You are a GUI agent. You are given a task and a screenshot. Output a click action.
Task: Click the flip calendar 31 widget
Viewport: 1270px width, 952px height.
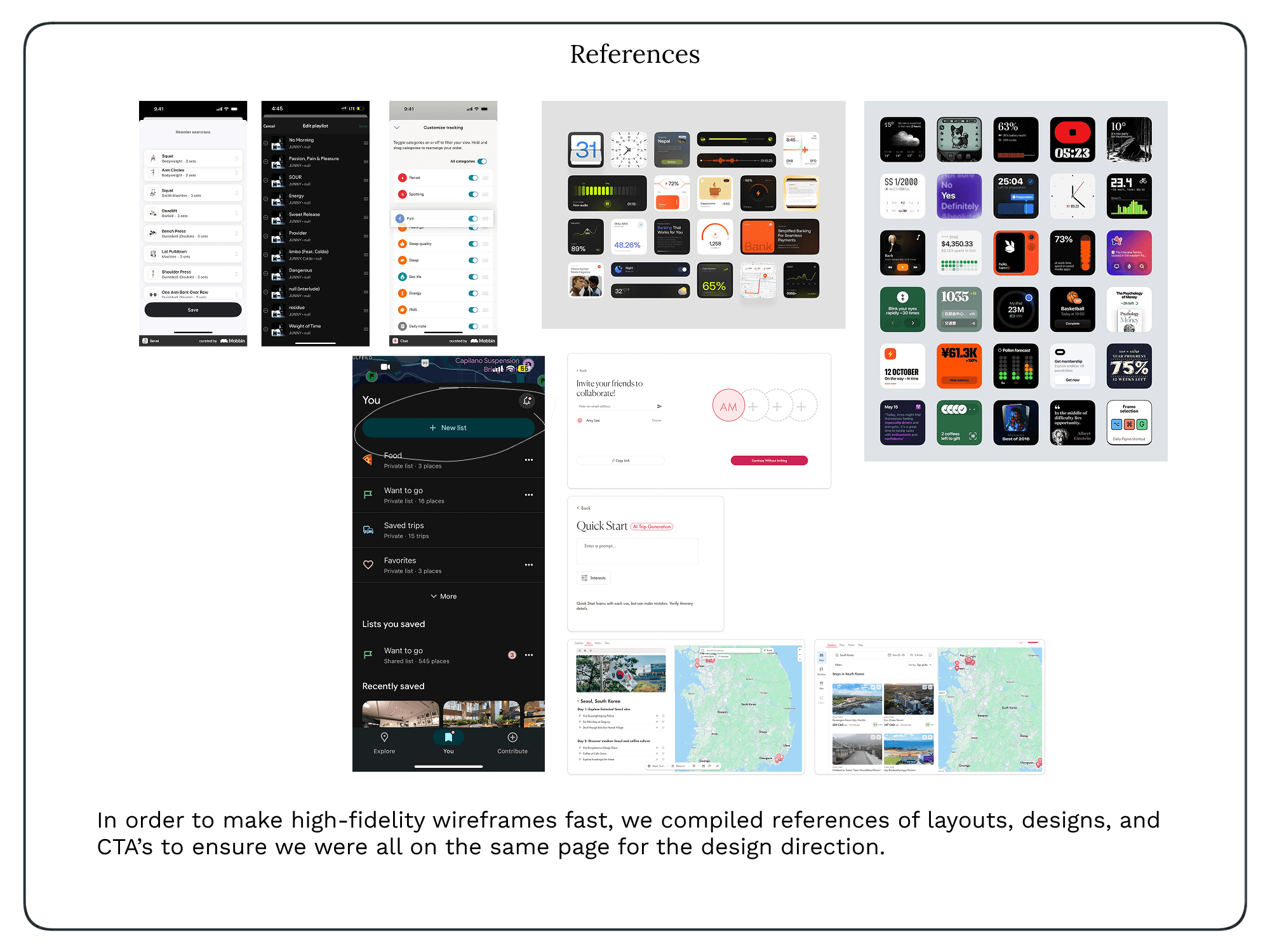pyautogui.click(x=585, y=150)
